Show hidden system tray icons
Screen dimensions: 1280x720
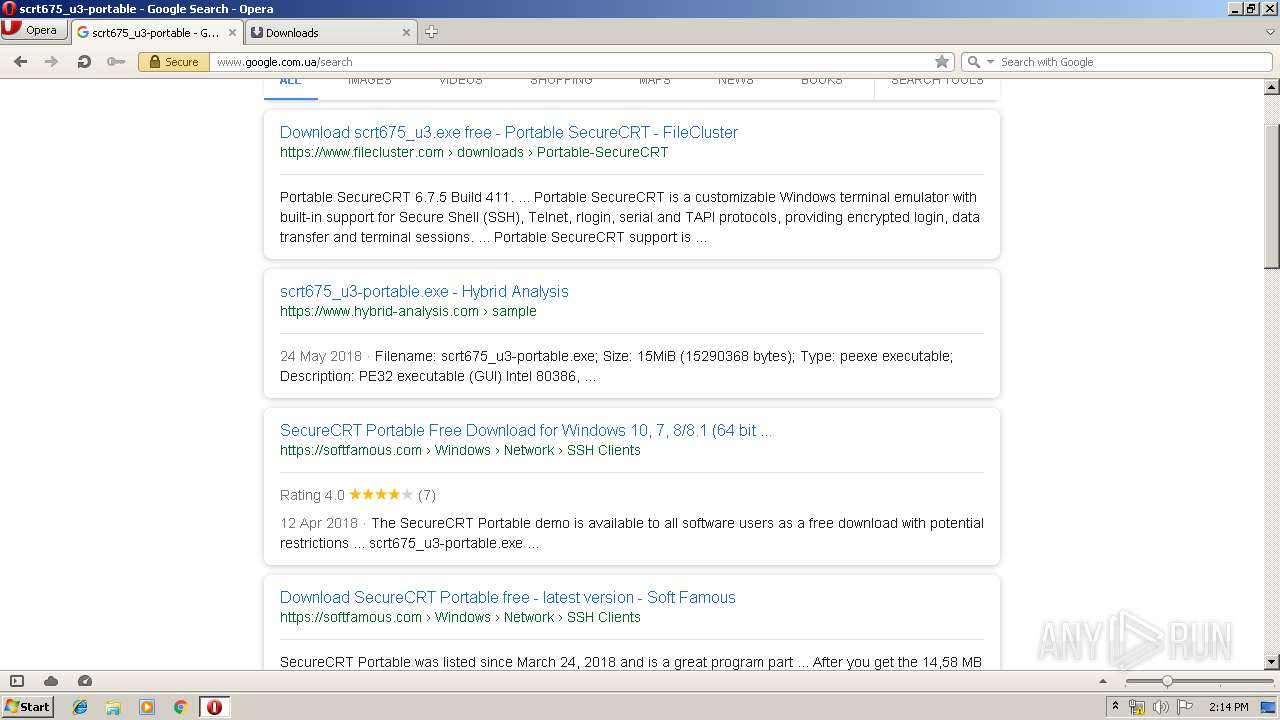[x=1115, y=707]
